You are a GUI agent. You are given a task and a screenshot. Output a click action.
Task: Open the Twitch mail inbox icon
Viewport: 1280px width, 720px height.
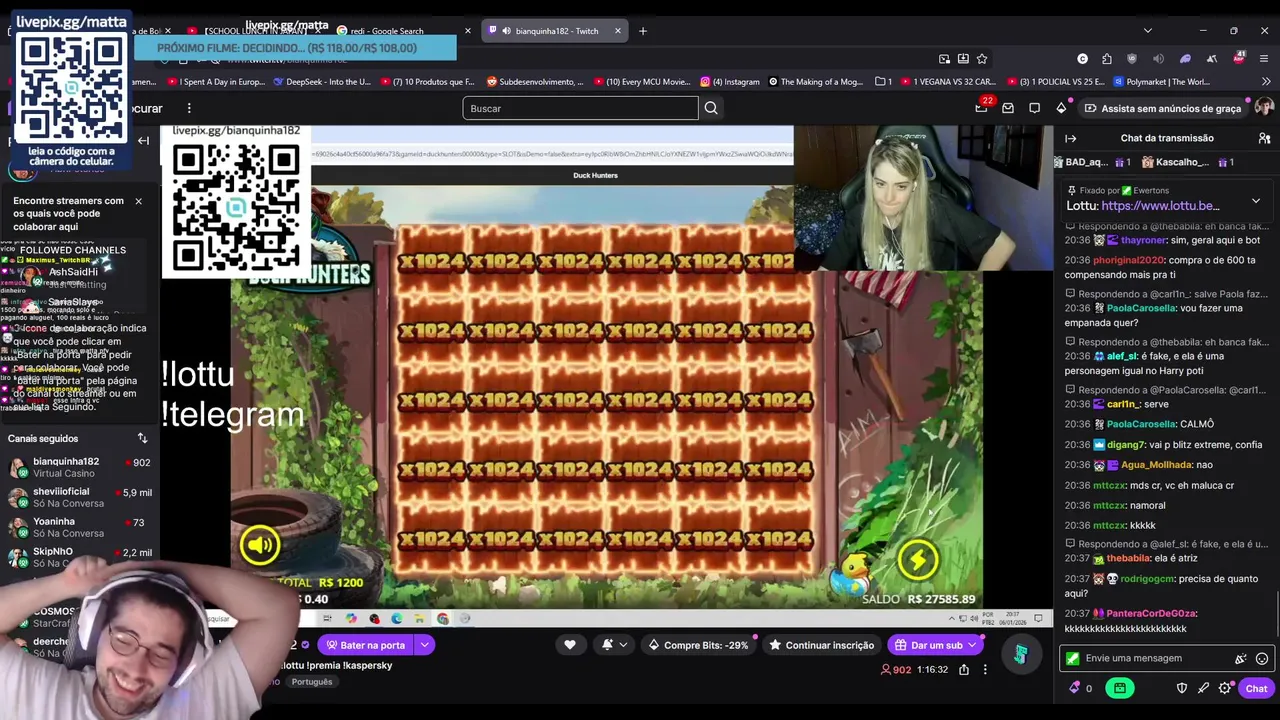click(1008, 108)
